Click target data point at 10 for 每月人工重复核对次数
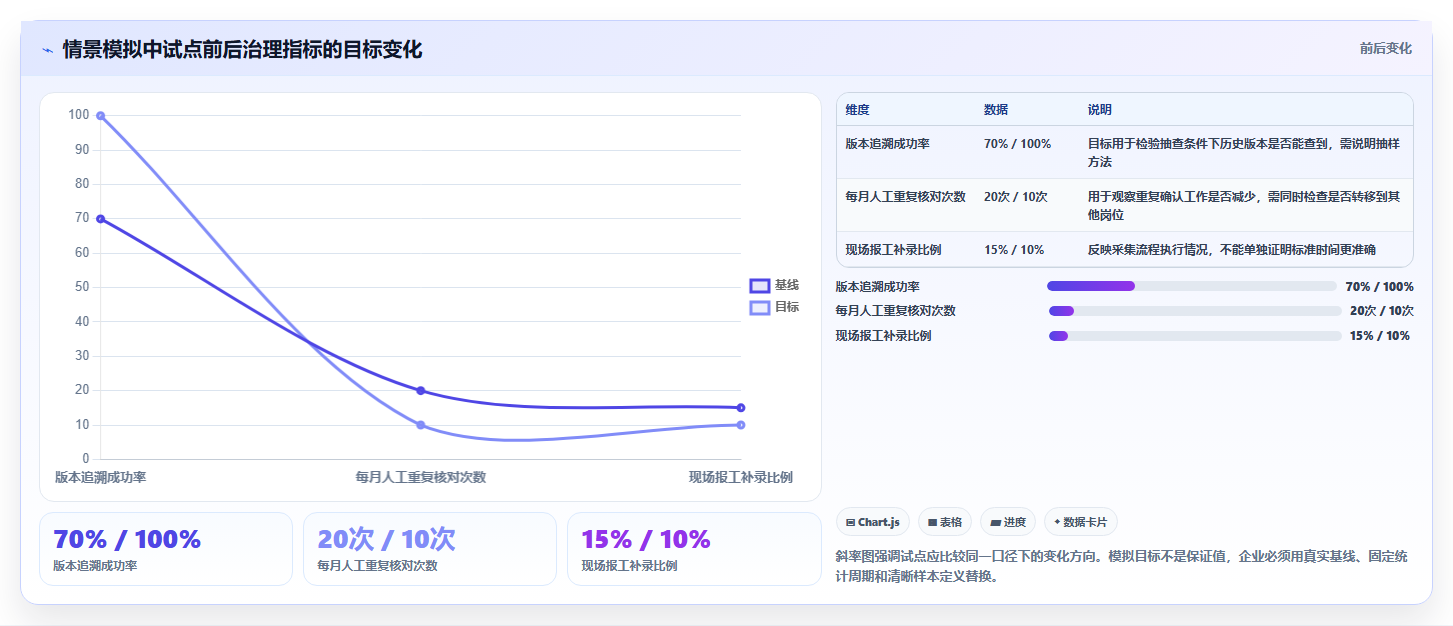1453x626 pixels. (421, 425)
